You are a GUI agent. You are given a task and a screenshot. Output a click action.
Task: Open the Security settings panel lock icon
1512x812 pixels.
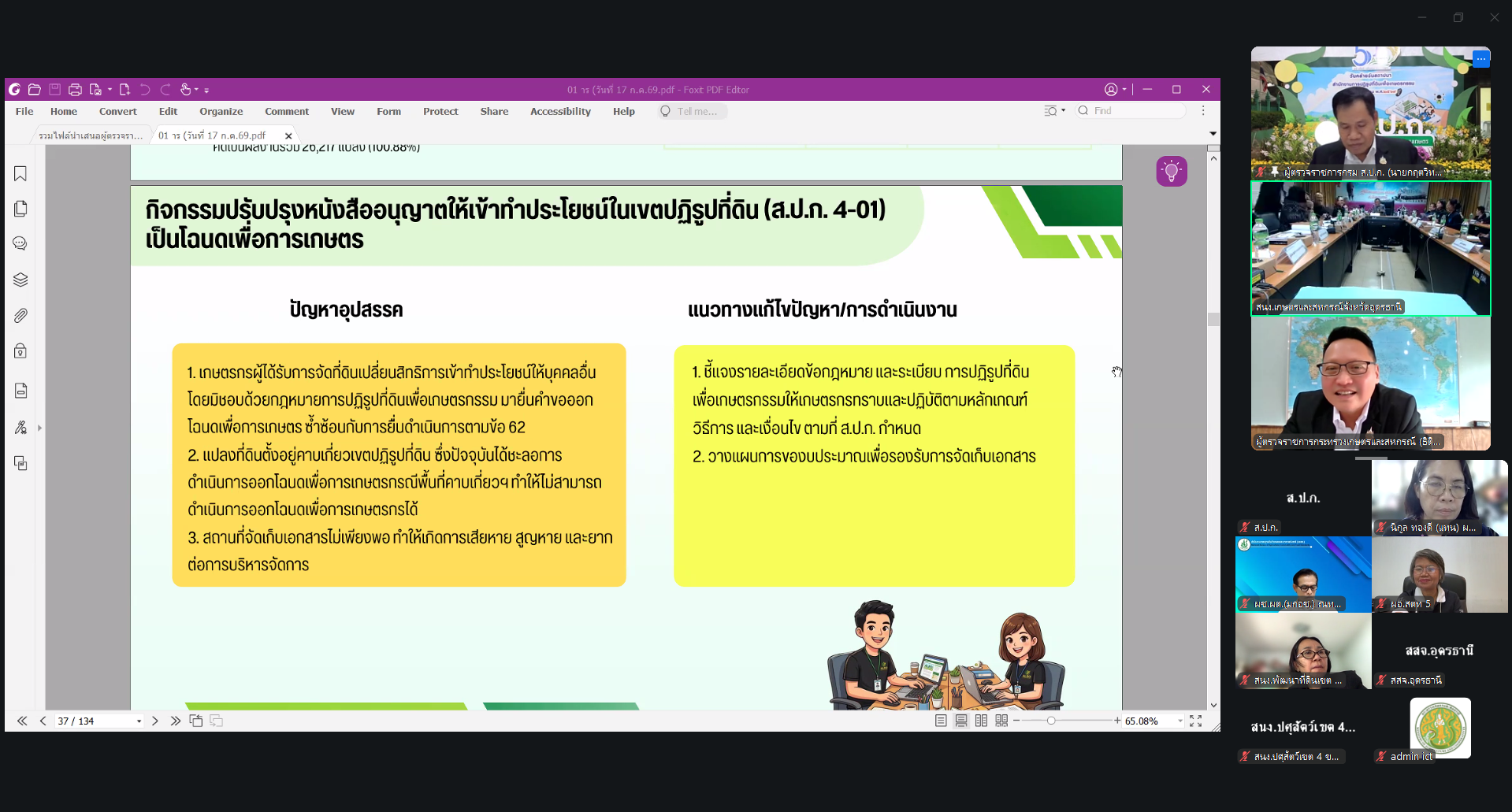pos(20,351)
